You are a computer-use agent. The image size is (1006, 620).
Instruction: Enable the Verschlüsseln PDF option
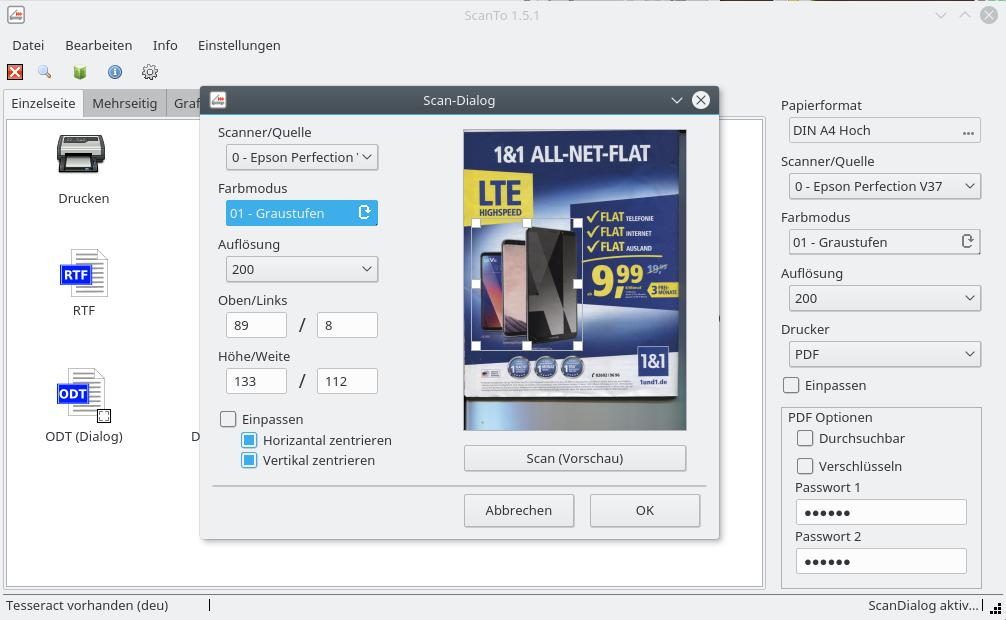coord(805,466)
